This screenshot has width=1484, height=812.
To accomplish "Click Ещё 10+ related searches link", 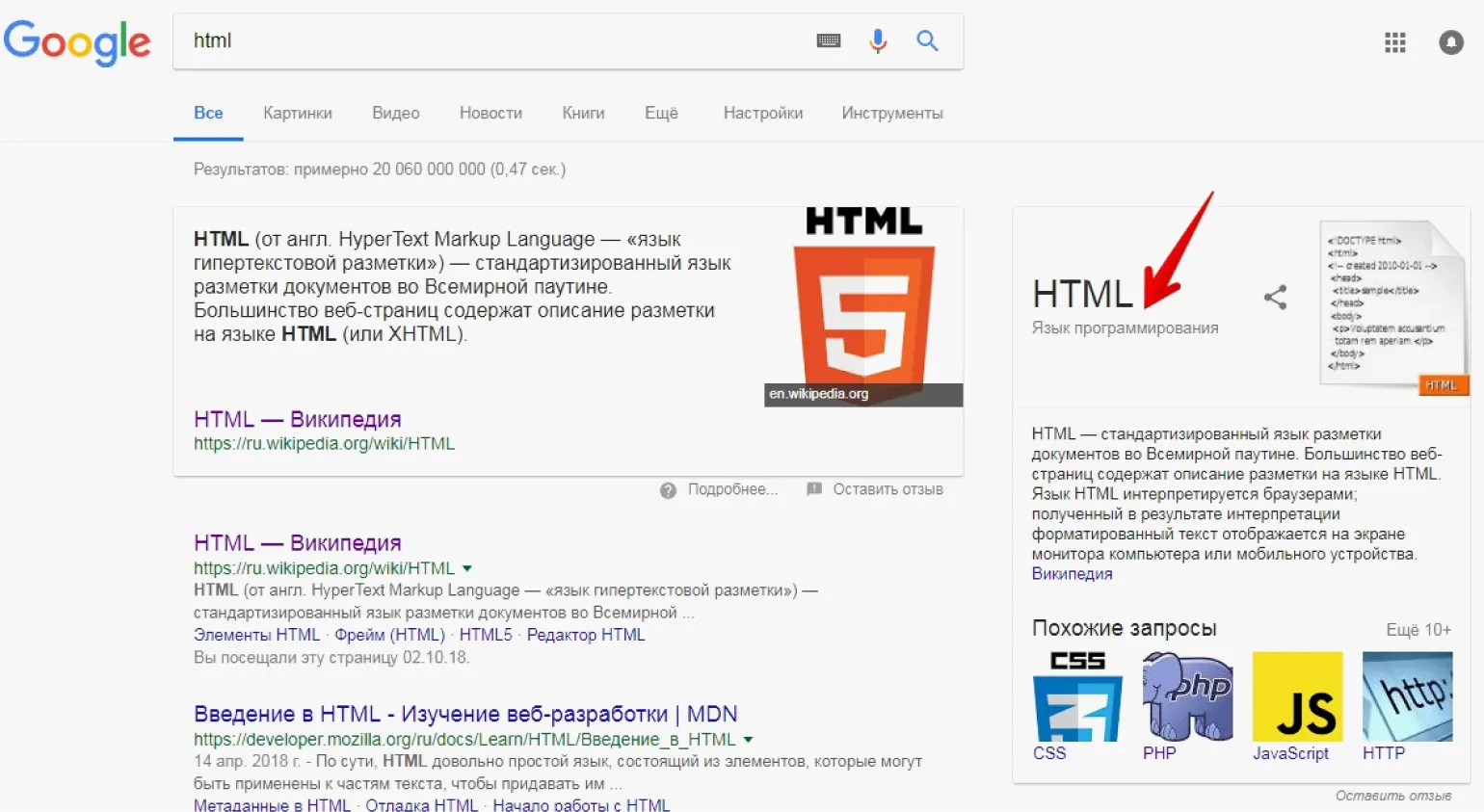I will (1418, 630).
